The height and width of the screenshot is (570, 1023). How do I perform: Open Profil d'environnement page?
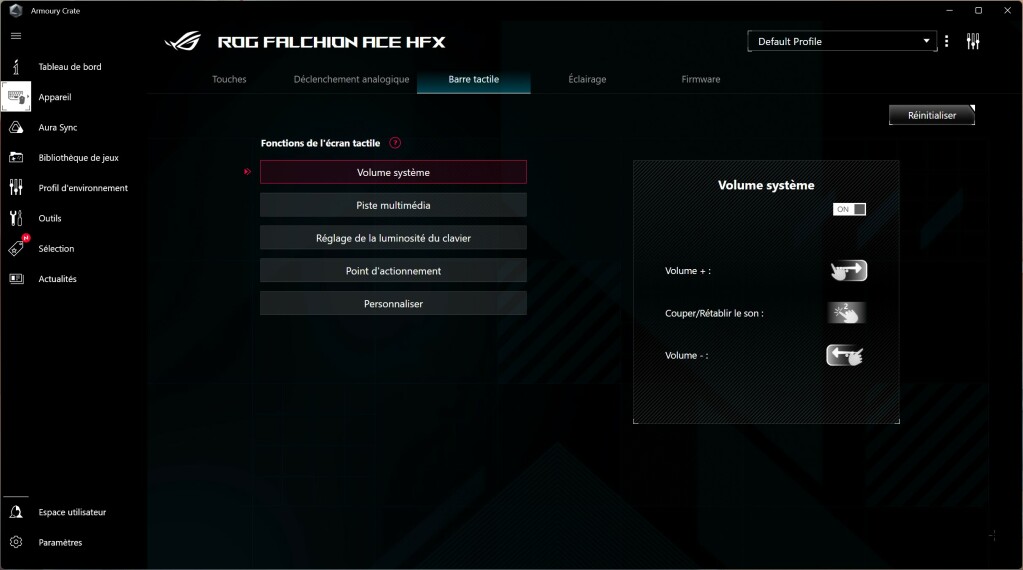tap(83, 188)
